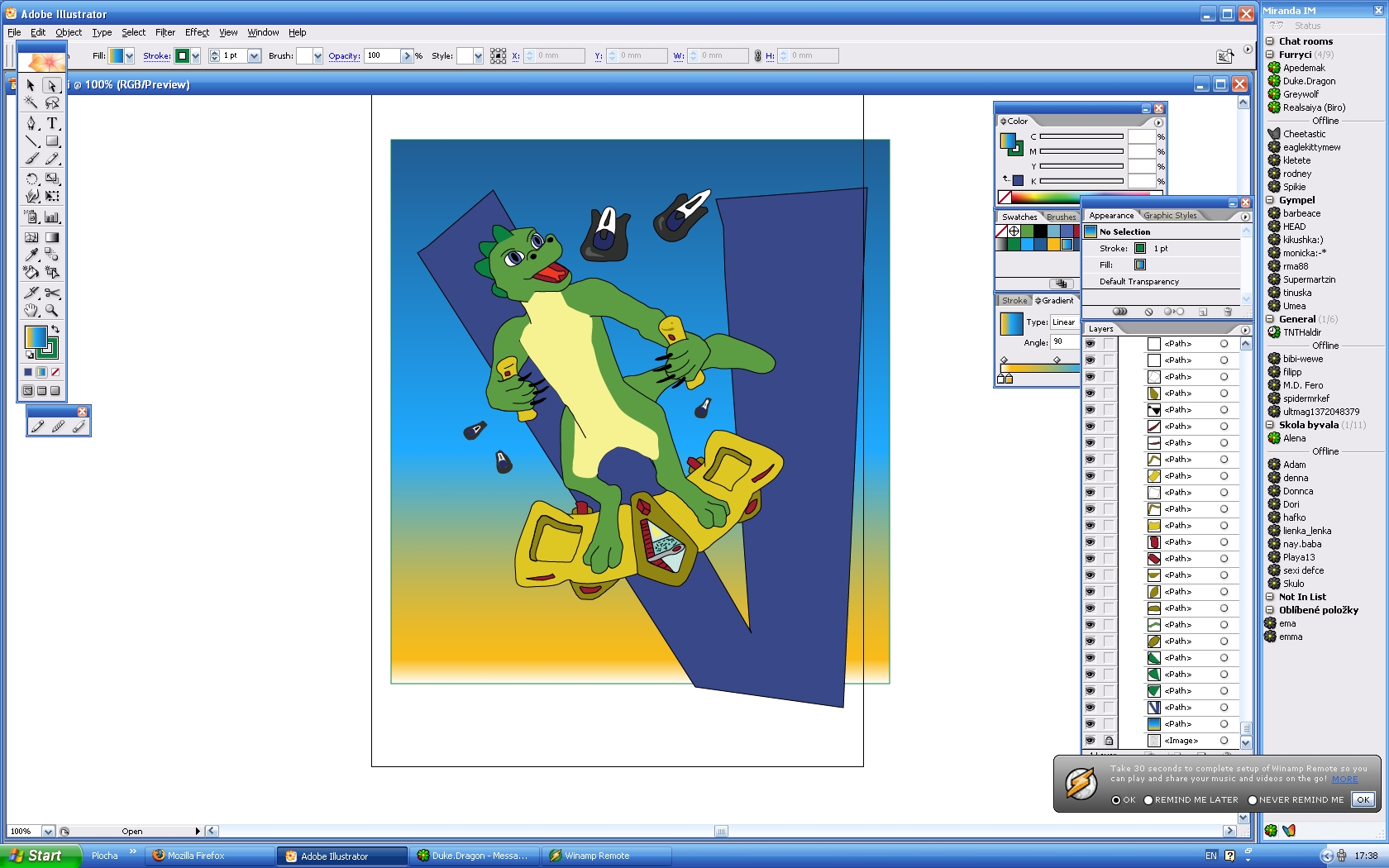This screenshot has width=1389, height=868.
Task: Click the Cyan (C) slider in Color panel
Action: coord(1081,136)
